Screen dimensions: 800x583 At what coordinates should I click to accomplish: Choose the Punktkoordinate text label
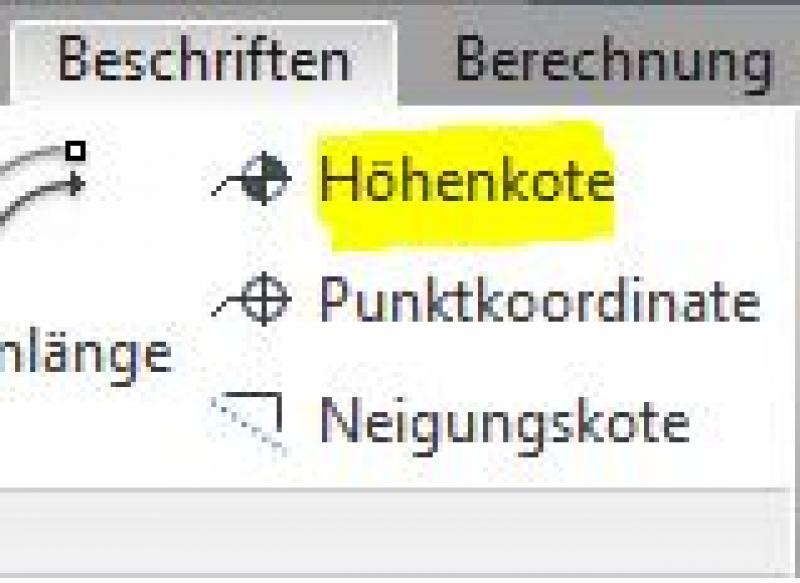click(x=539, y=300)
